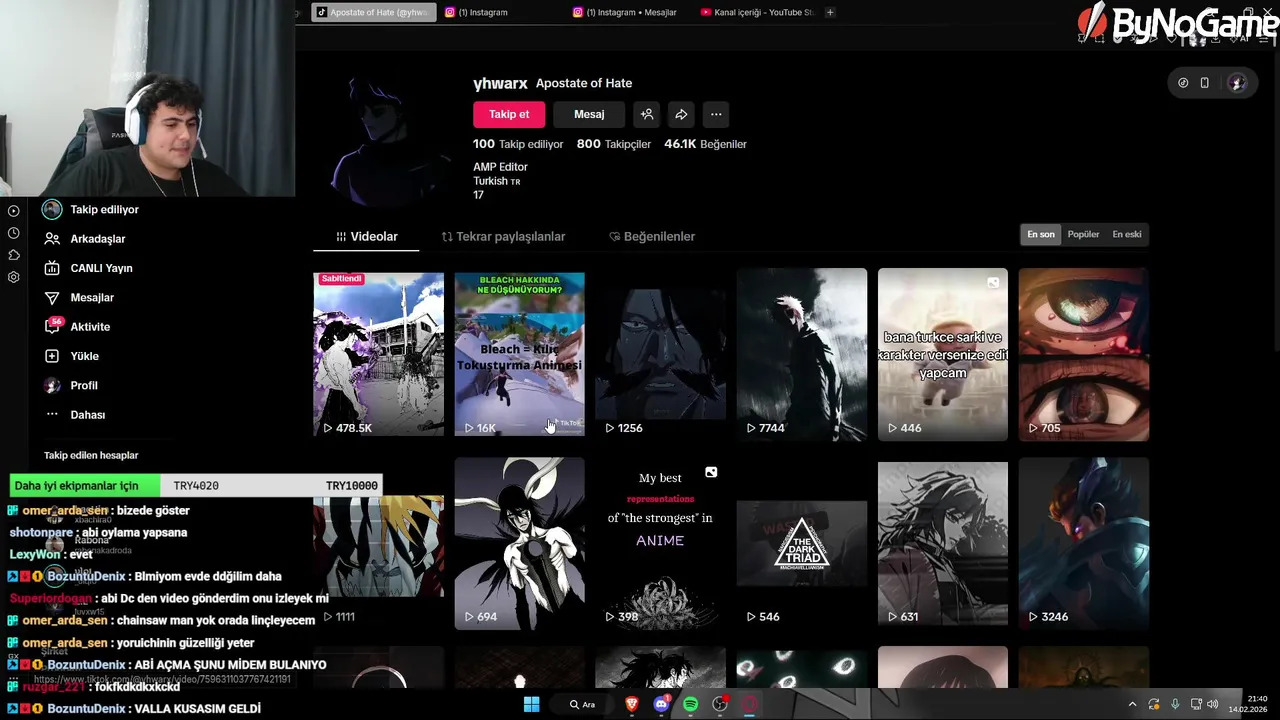
Task: Switch to Apostate of Hate browser tab
Action: point(373,12)
